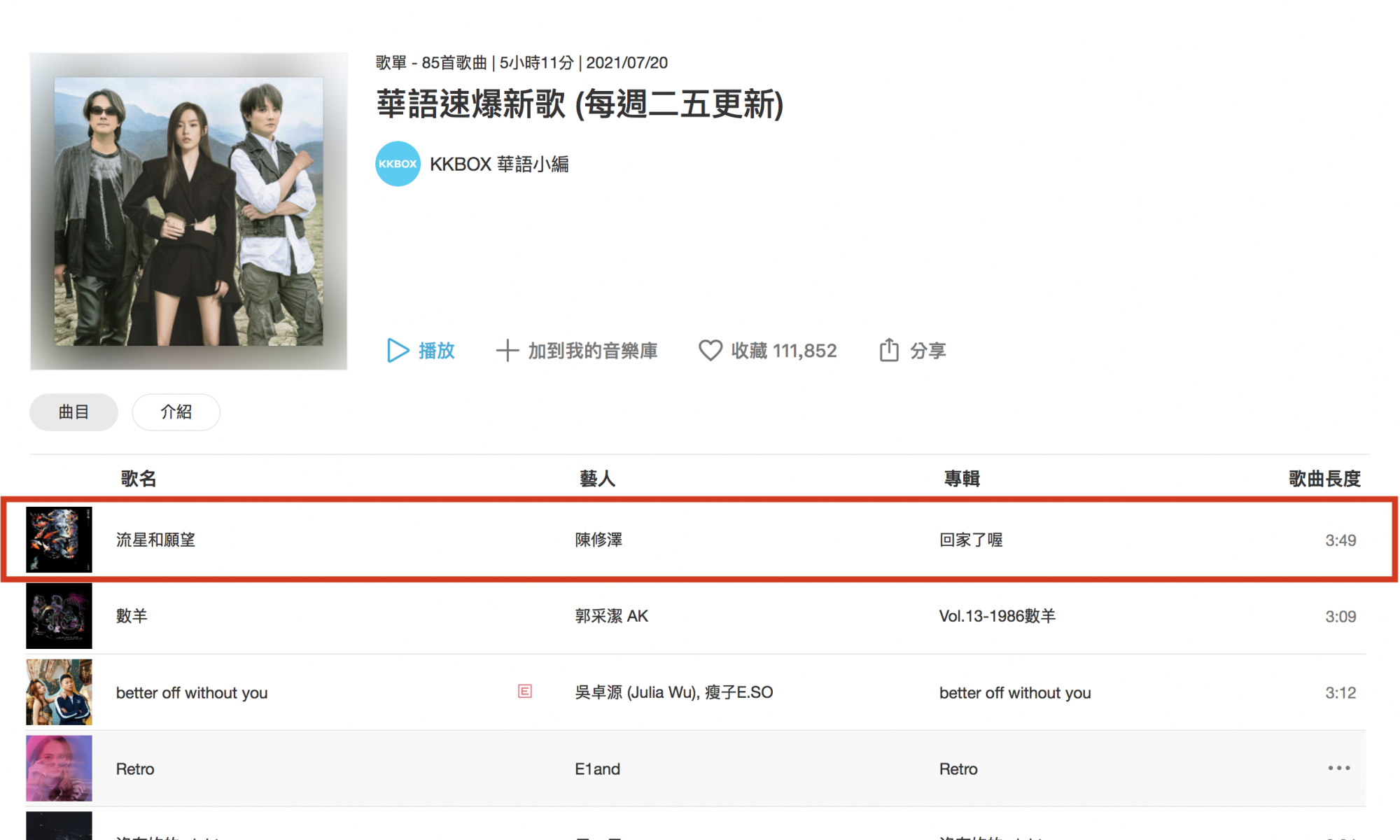1400x840 pixels.
Task: Switch to the 曲目 tab
Action: coord(73,412)
